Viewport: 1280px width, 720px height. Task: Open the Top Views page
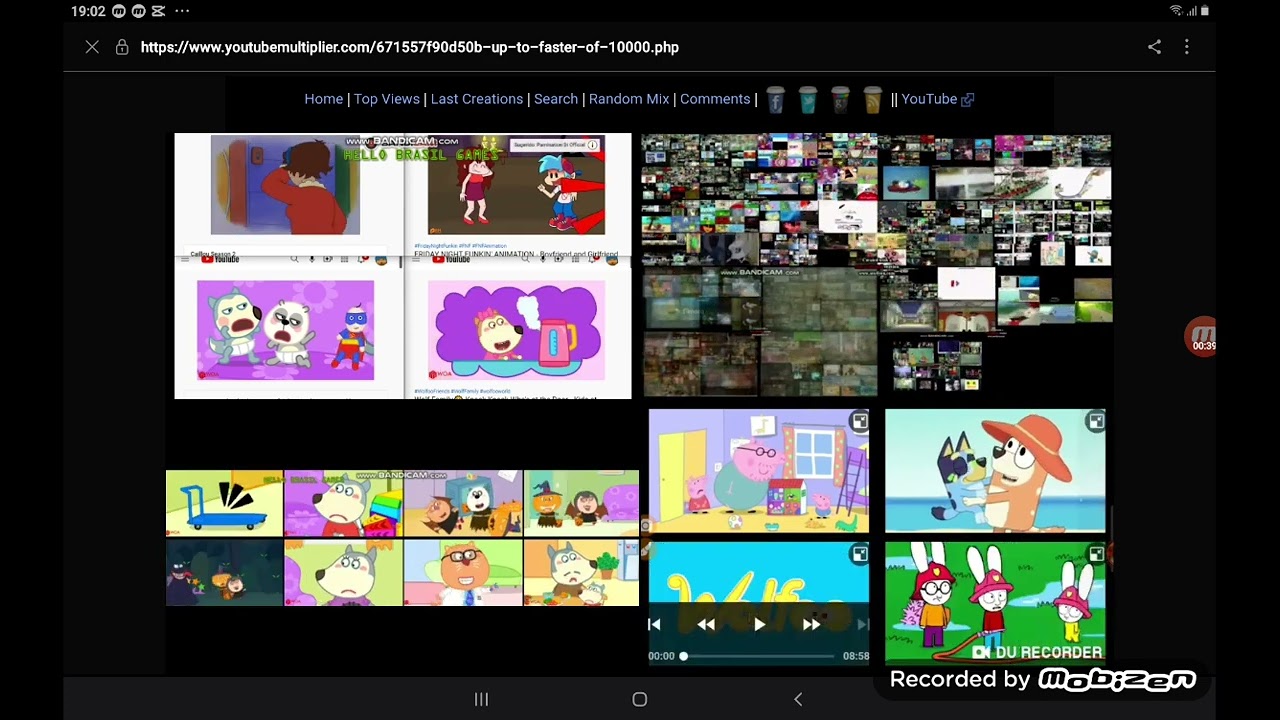pos(386,99)
